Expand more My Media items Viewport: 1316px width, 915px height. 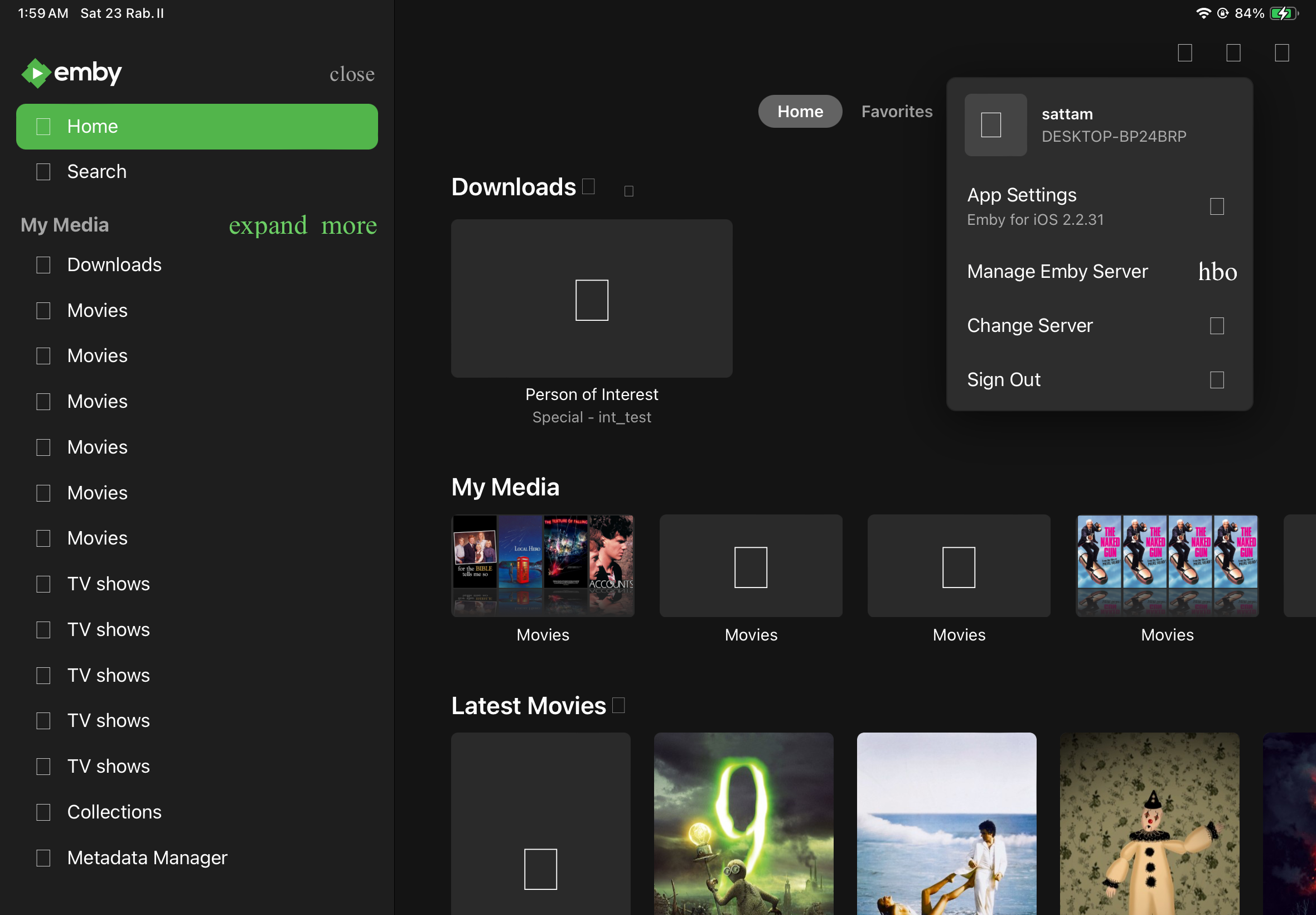[x=302, y=225]
